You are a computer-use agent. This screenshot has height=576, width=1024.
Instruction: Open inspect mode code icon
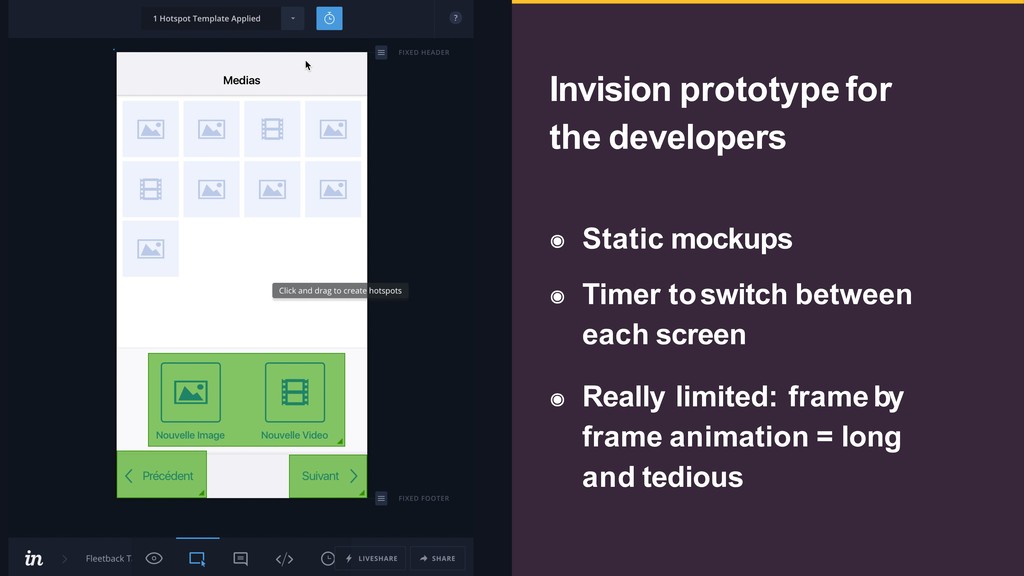[x=284, y=559]
